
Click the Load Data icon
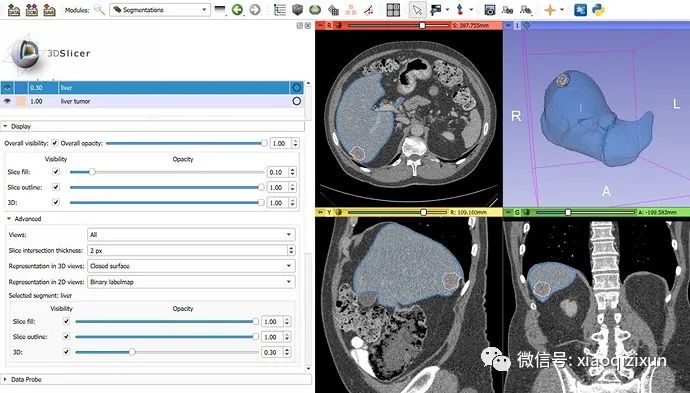(14, 10)
